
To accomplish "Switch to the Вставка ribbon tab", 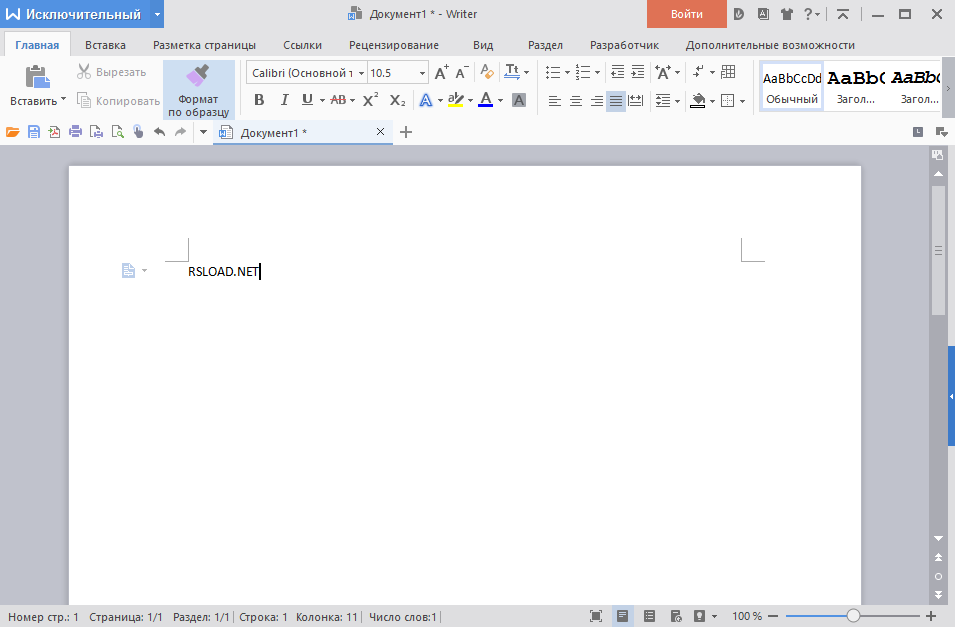I will tap(105, 45).
